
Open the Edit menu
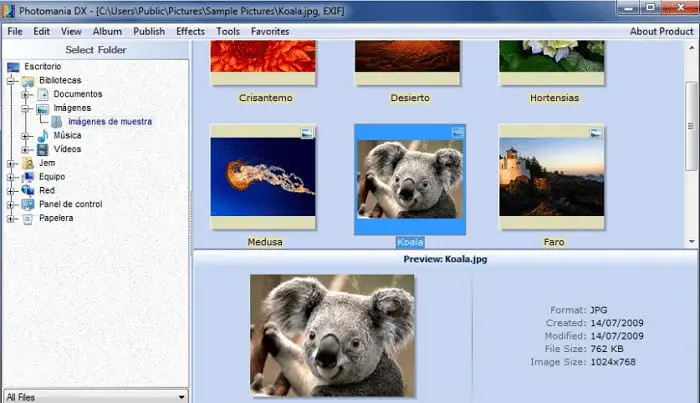click(x=42, y=31)
